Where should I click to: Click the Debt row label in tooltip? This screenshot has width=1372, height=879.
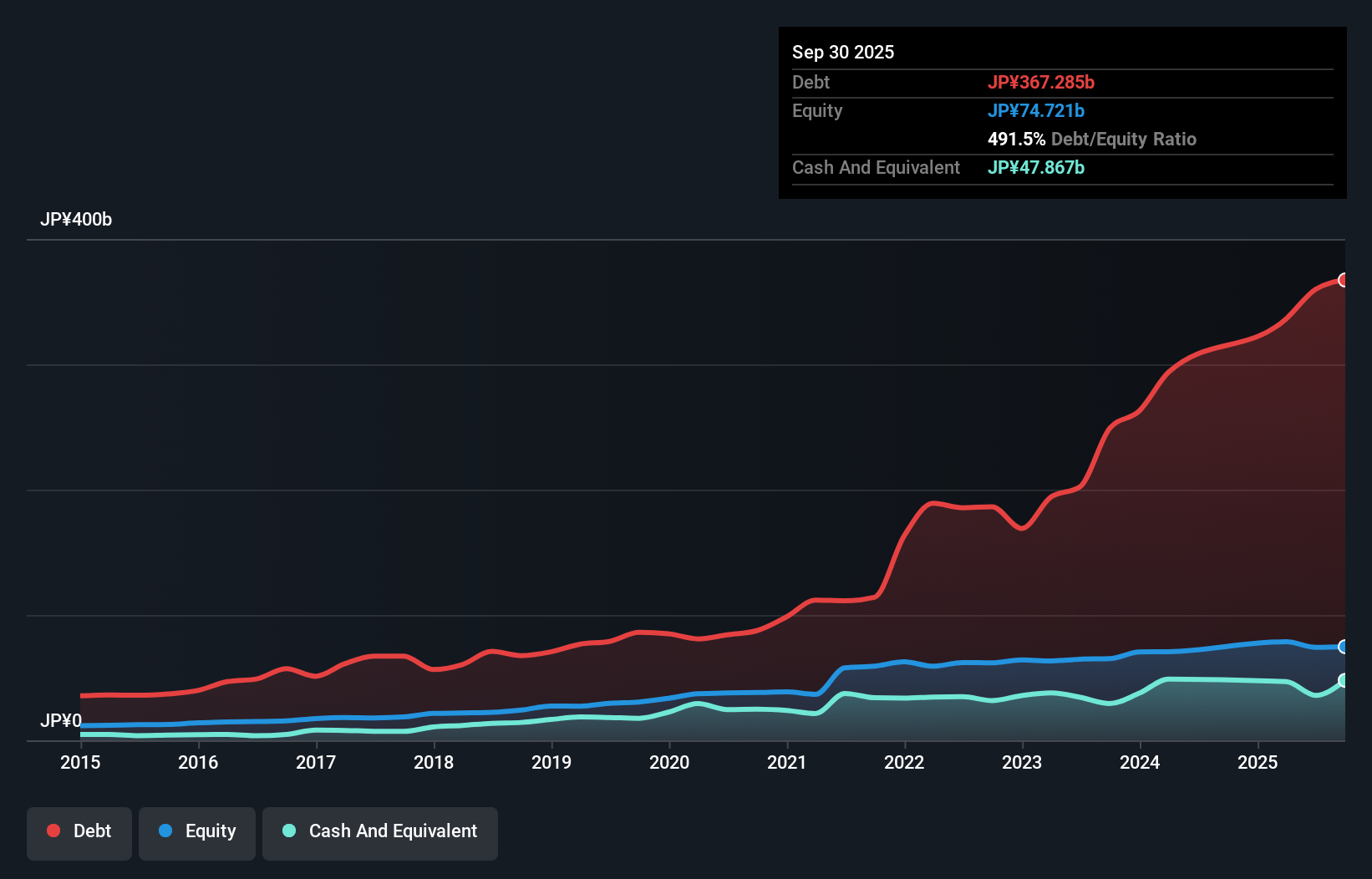pos(810,82)
